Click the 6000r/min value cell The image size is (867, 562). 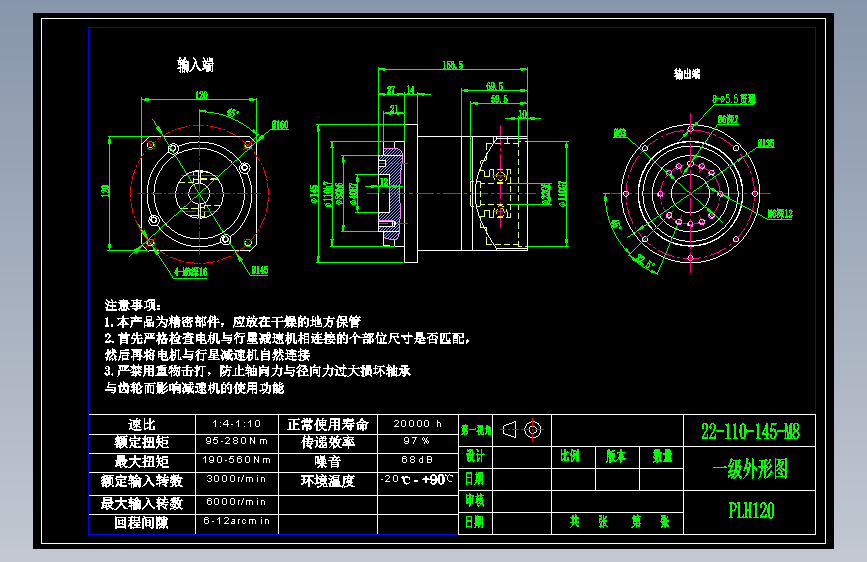(x=237, y=502)
